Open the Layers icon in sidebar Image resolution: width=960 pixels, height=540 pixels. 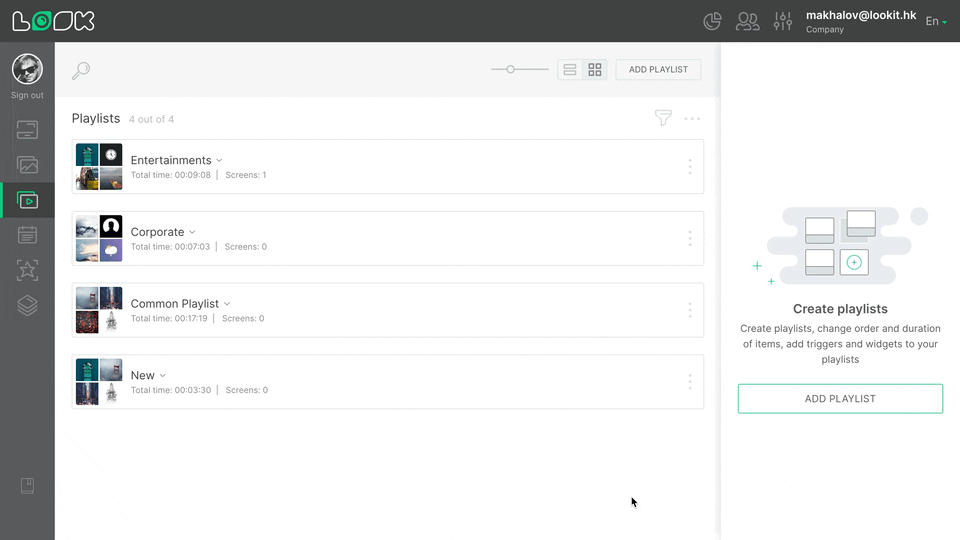(27, 306)
